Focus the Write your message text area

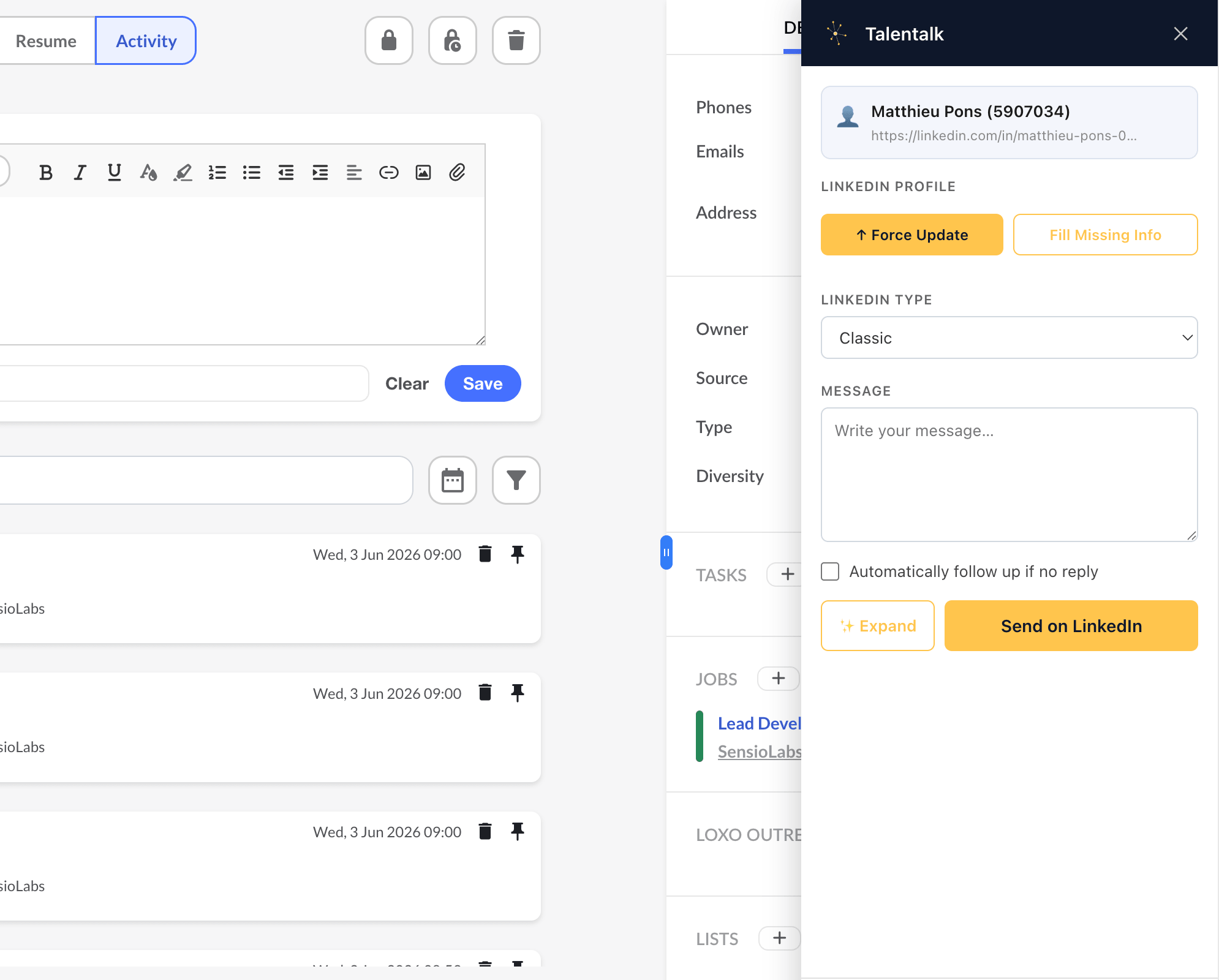(1009, 475)
